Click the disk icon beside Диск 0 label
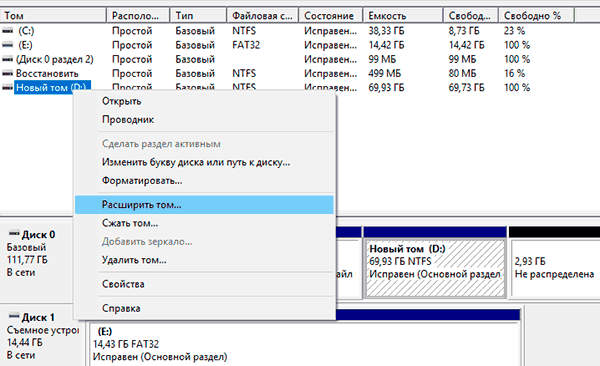600x366 pixels. (x=14, y=234)
